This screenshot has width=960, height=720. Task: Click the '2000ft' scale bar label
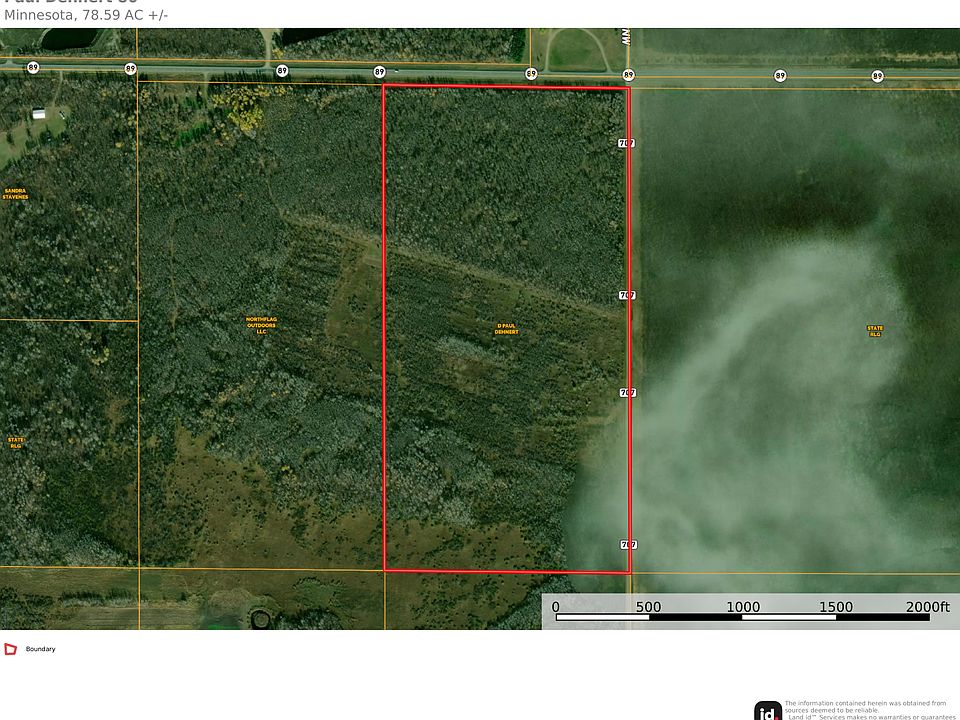(x=928, y=607)
